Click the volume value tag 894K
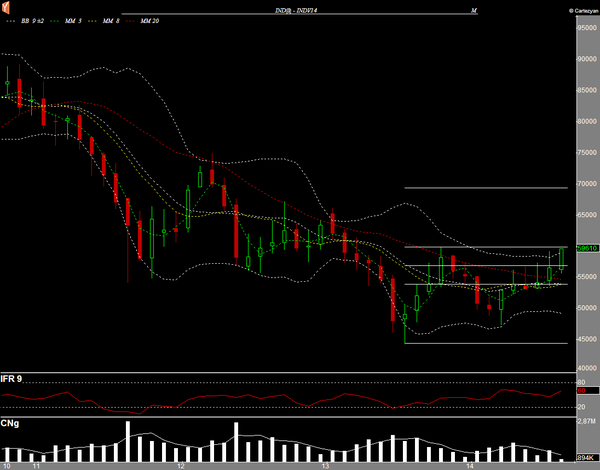The height and width of the screenshot is (470, 600). pyautogui.click(x=584, y=456)
